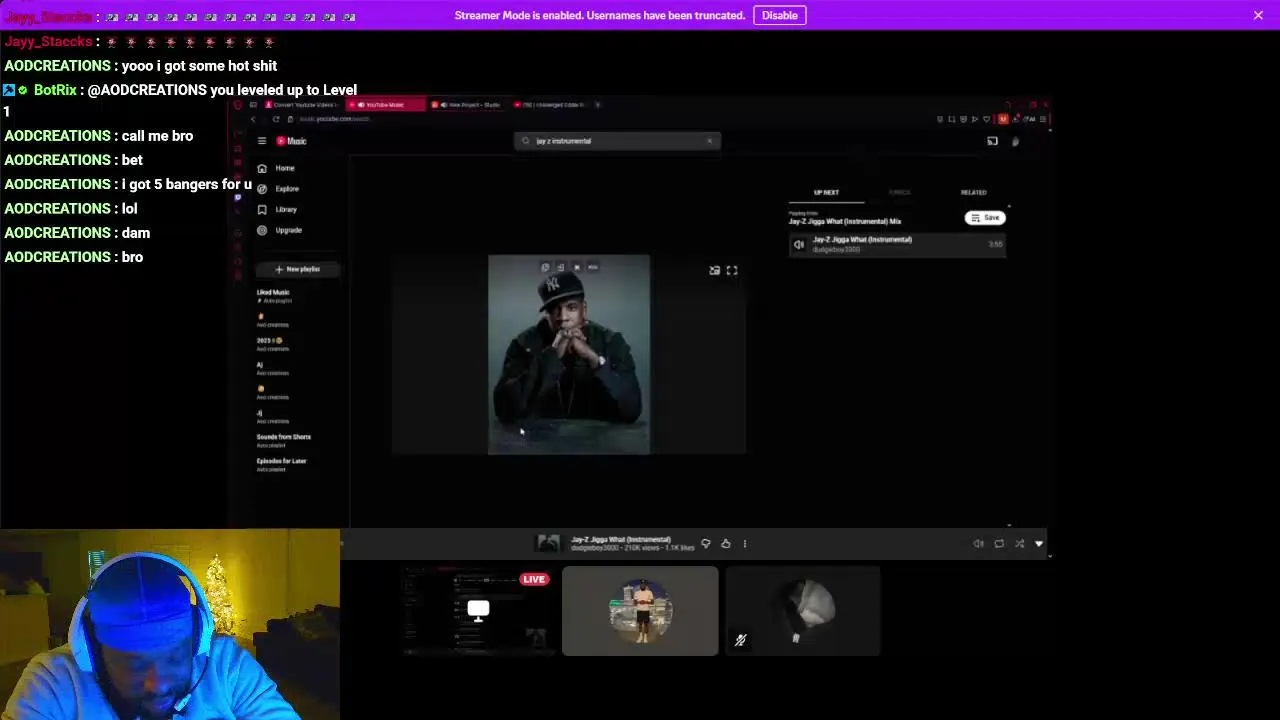Open the three-dot more options on player bar

click(x=744, y=544)
